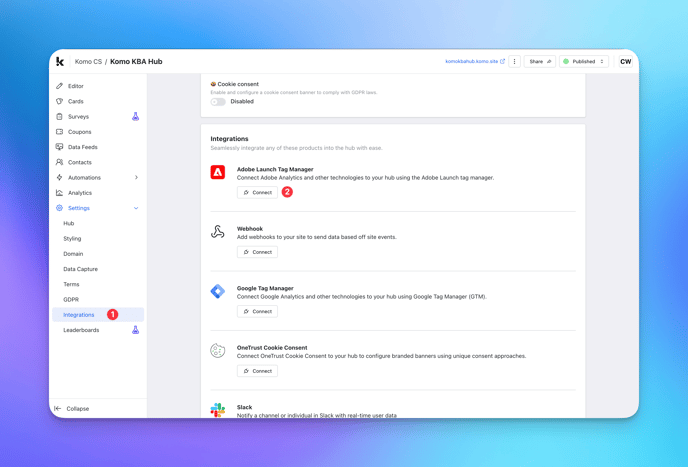Enable the Cookie consent toggle
Viewport: 688px width, 467px height.
[218, 102]
